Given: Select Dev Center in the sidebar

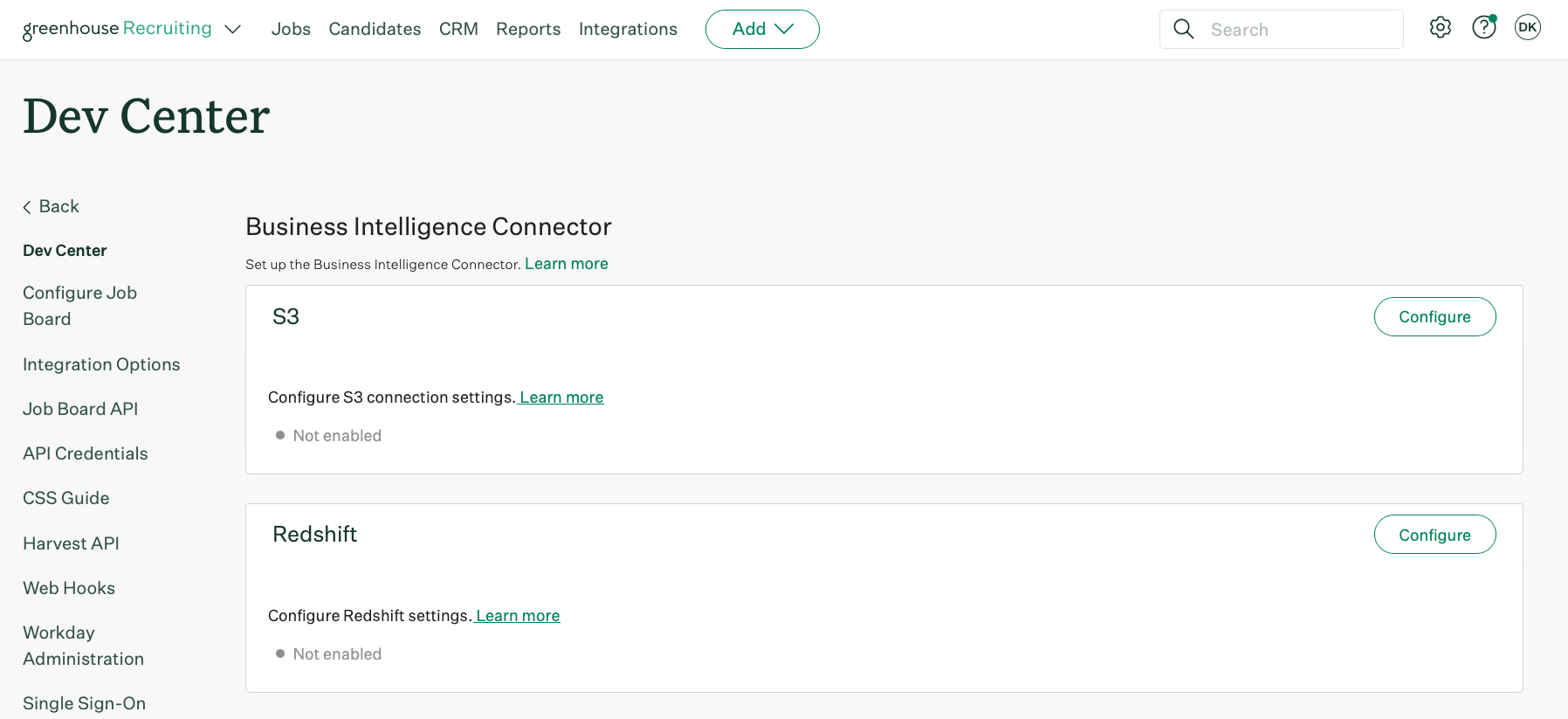Looking at the screenshot, I should point(65,251).
